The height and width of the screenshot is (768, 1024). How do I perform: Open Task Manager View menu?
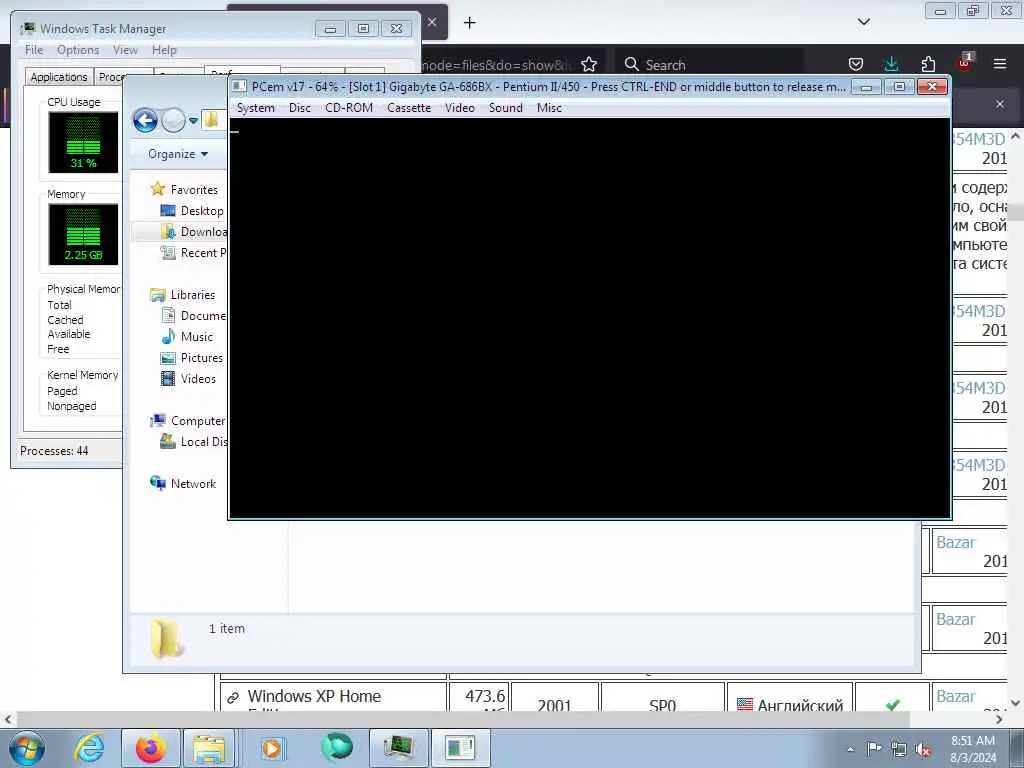click(x=125, y=50)
